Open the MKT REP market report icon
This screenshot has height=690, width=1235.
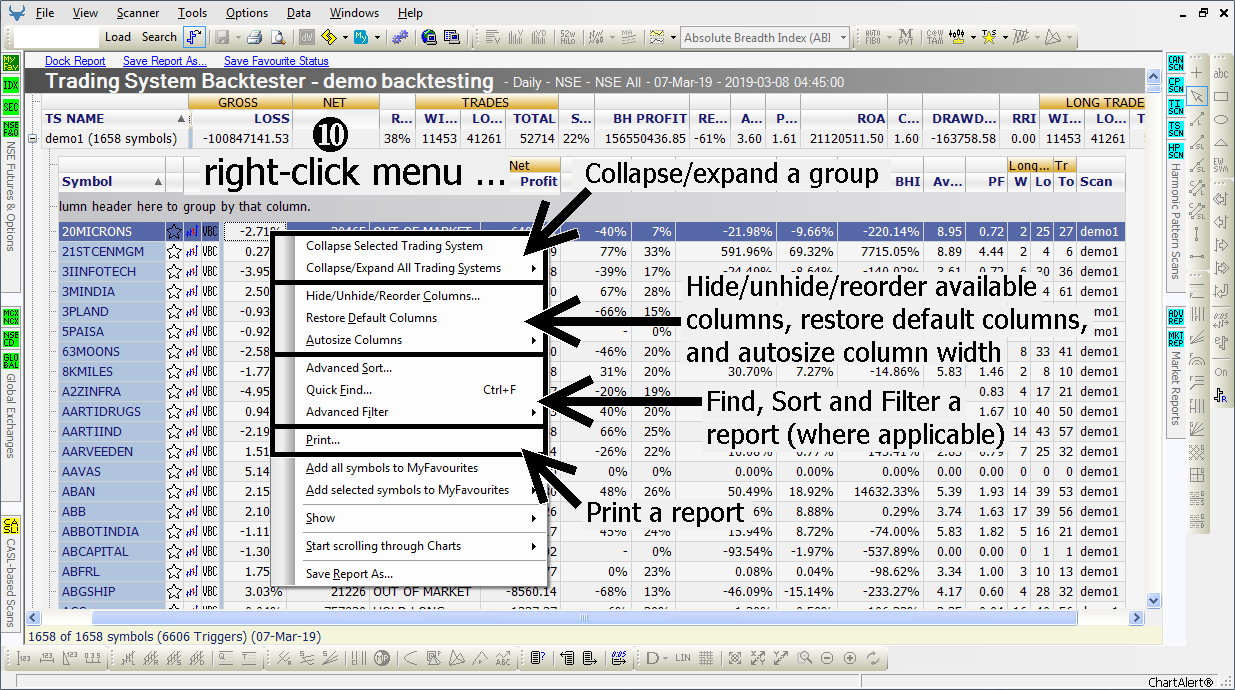click(1176, 339)
